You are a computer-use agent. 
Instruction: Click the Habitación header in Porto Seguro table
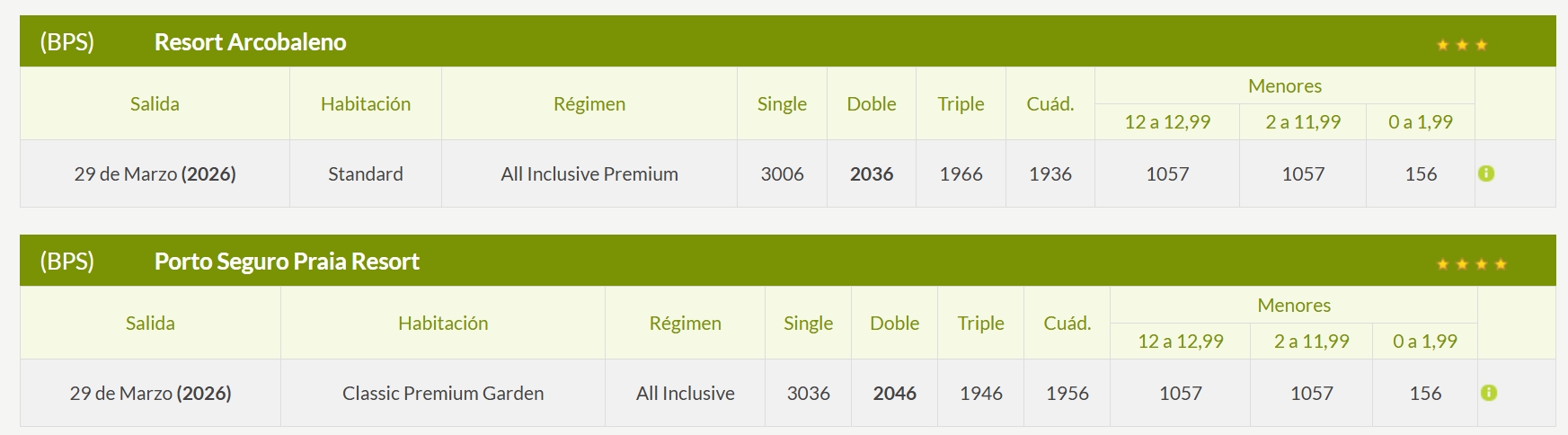tap(443, 324)
